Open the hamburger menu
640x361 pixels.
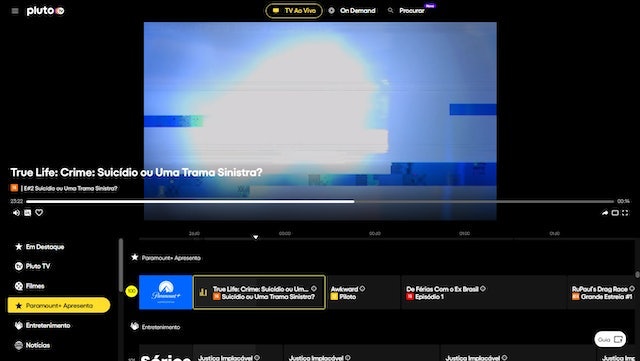click(15, 11)
